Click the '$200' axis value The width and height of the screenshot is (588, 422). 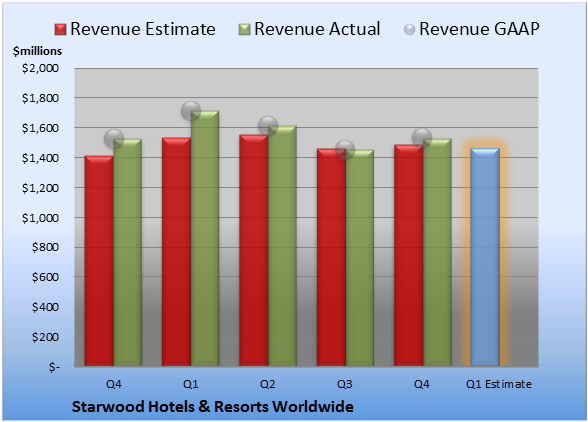[x=45, y=337]
